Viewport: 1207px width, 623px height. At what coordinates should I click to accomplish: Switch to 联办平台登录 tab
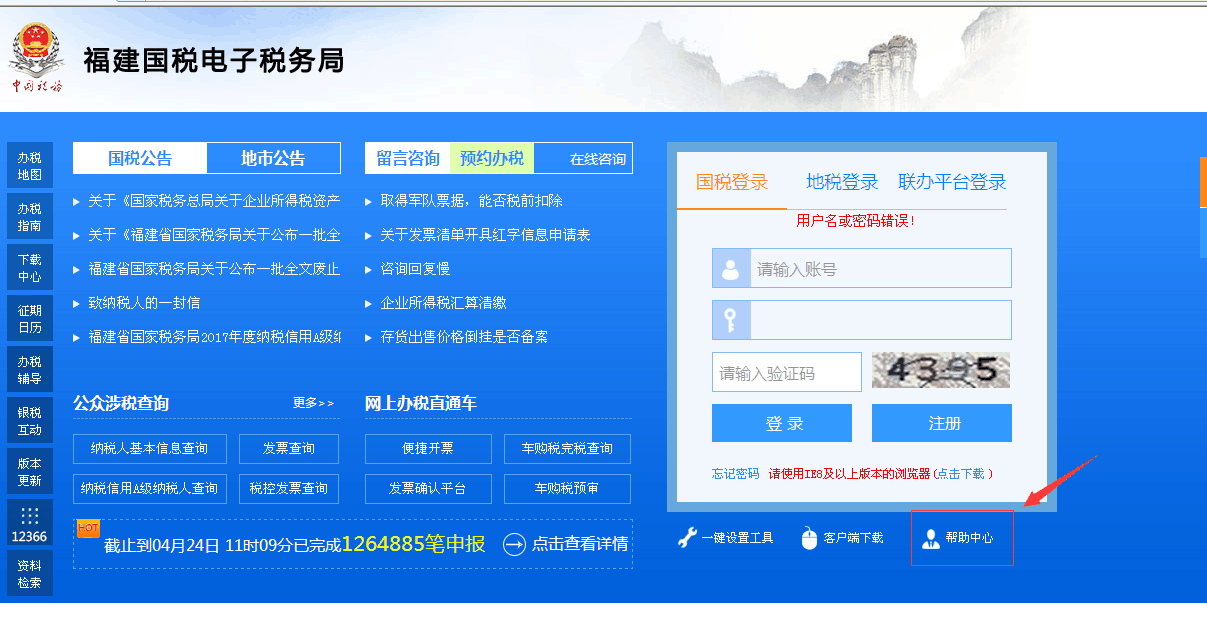[x=952, y=182]
